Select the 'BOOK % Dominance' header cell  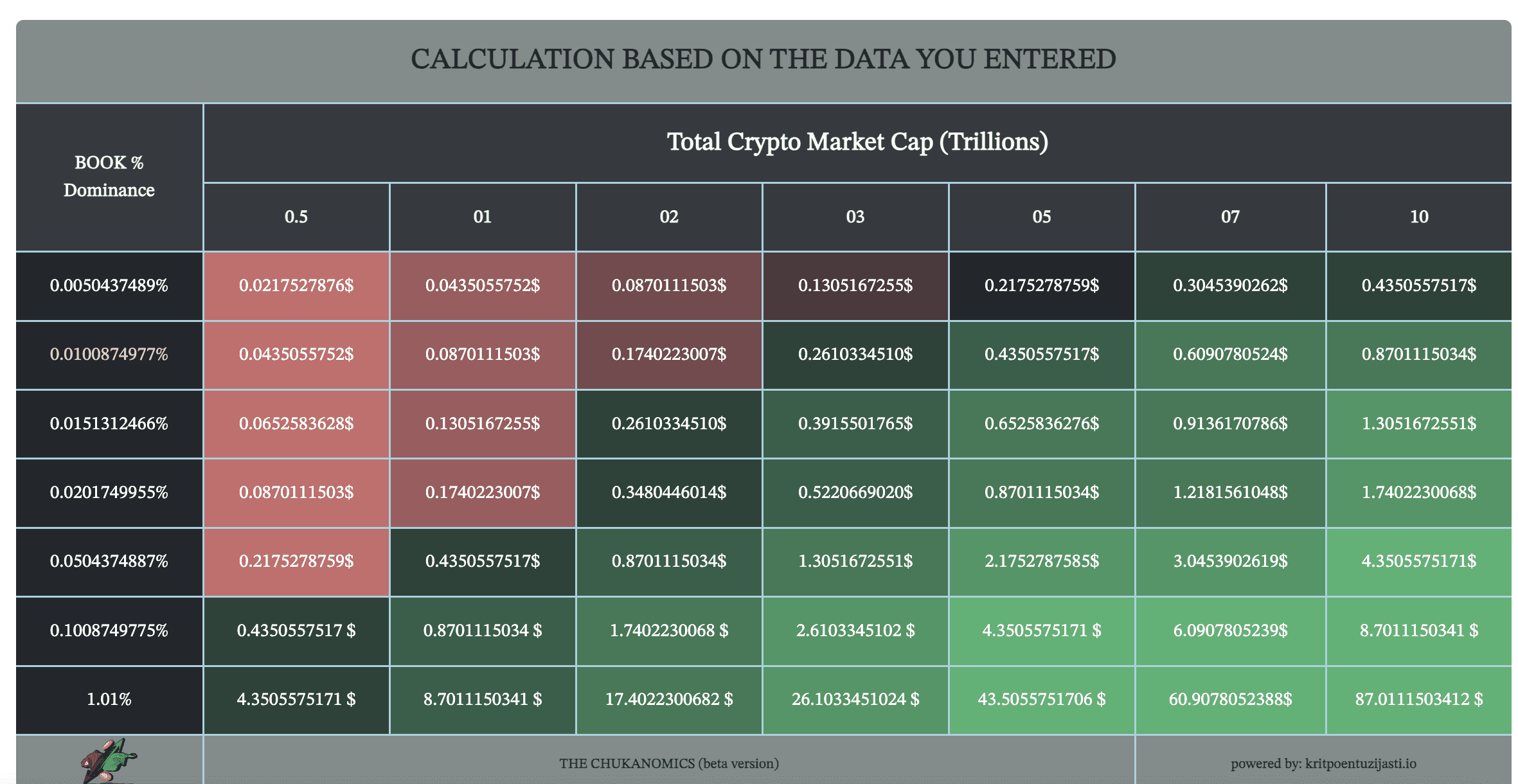[x=109, y=176]
